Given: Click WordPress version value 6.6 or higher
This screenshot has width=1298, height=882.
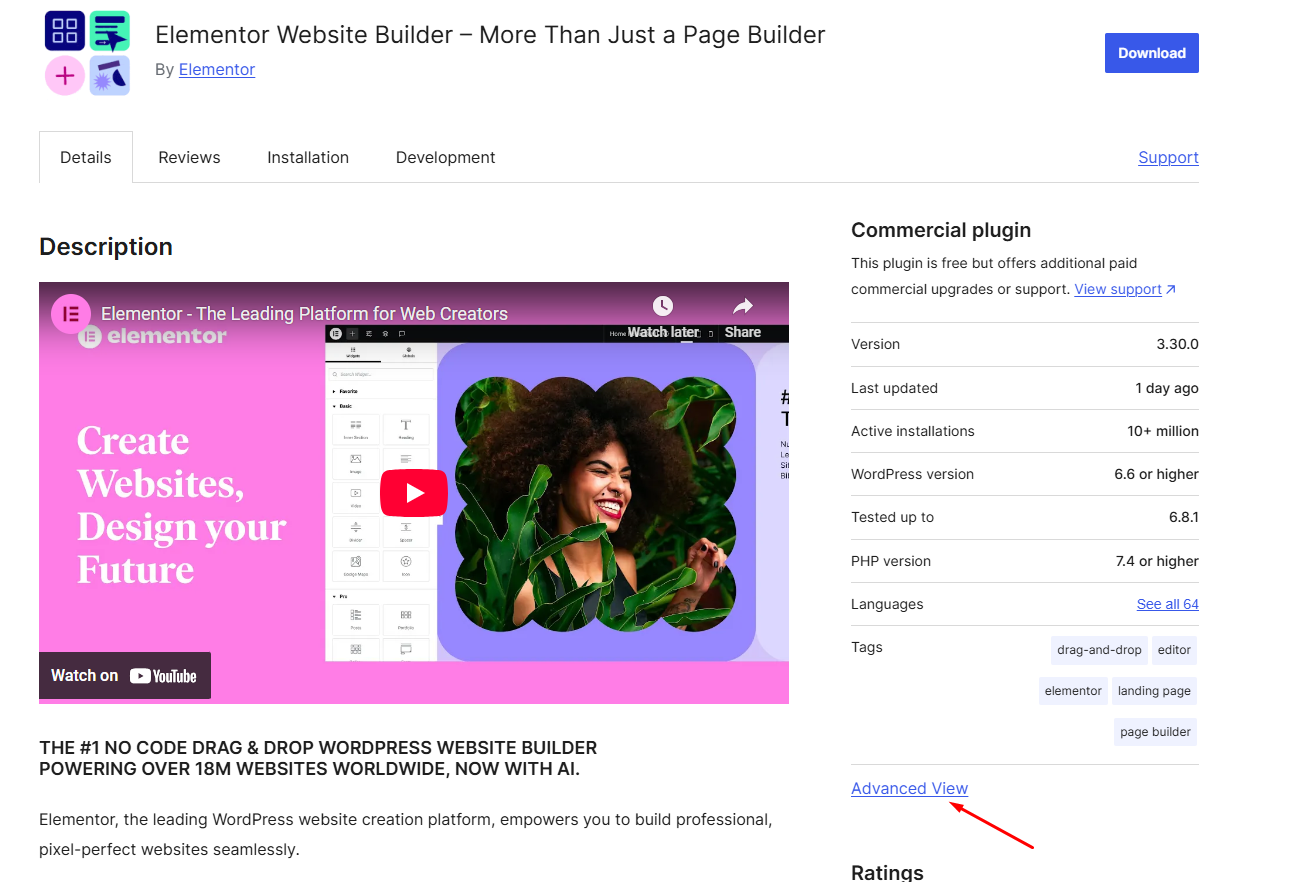Looking at the screenshot, I should point(1156,474).
